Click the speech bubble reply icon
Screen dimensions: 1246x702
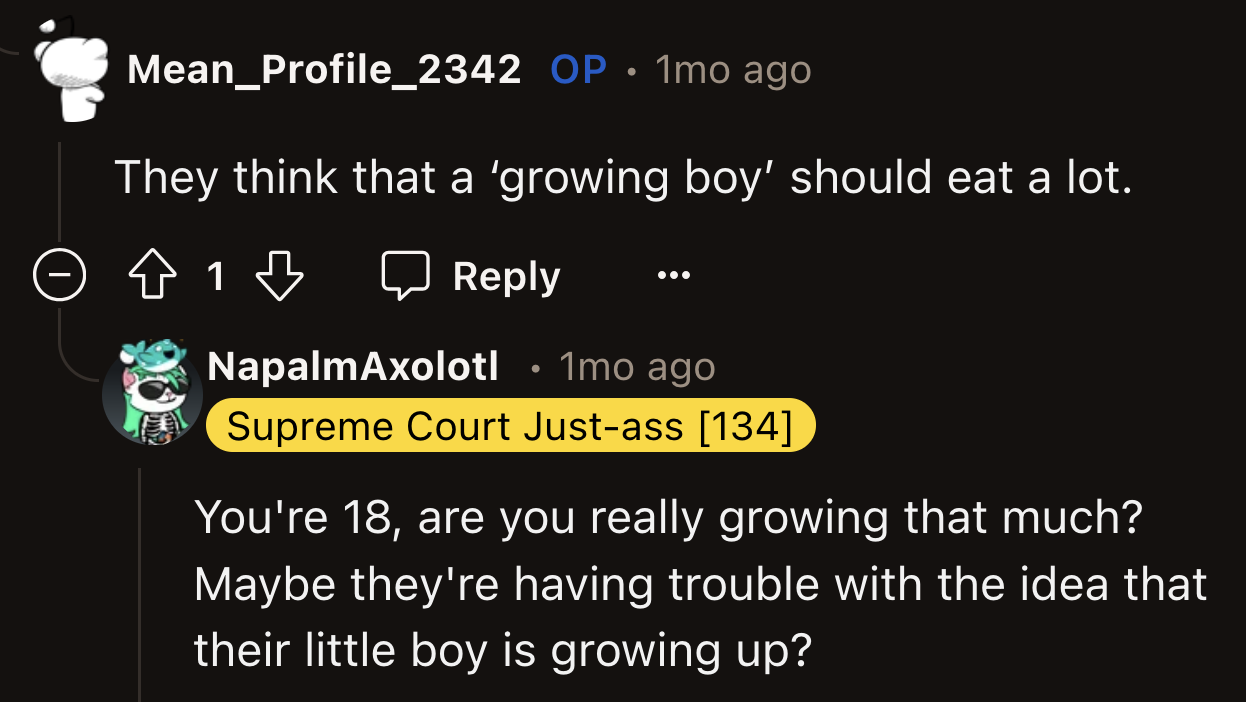(x=405, y=276)
